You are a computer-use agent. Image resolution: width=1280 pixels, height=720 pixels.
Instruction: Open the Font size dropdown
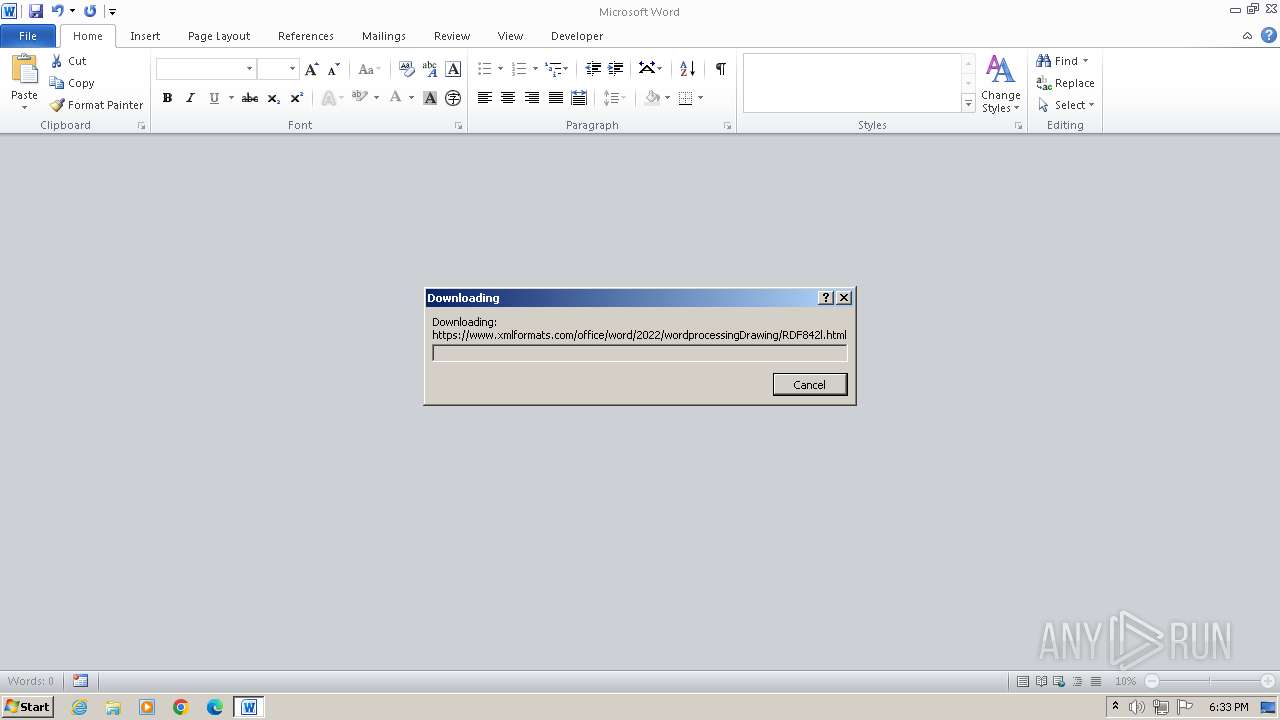click(292, 69)
